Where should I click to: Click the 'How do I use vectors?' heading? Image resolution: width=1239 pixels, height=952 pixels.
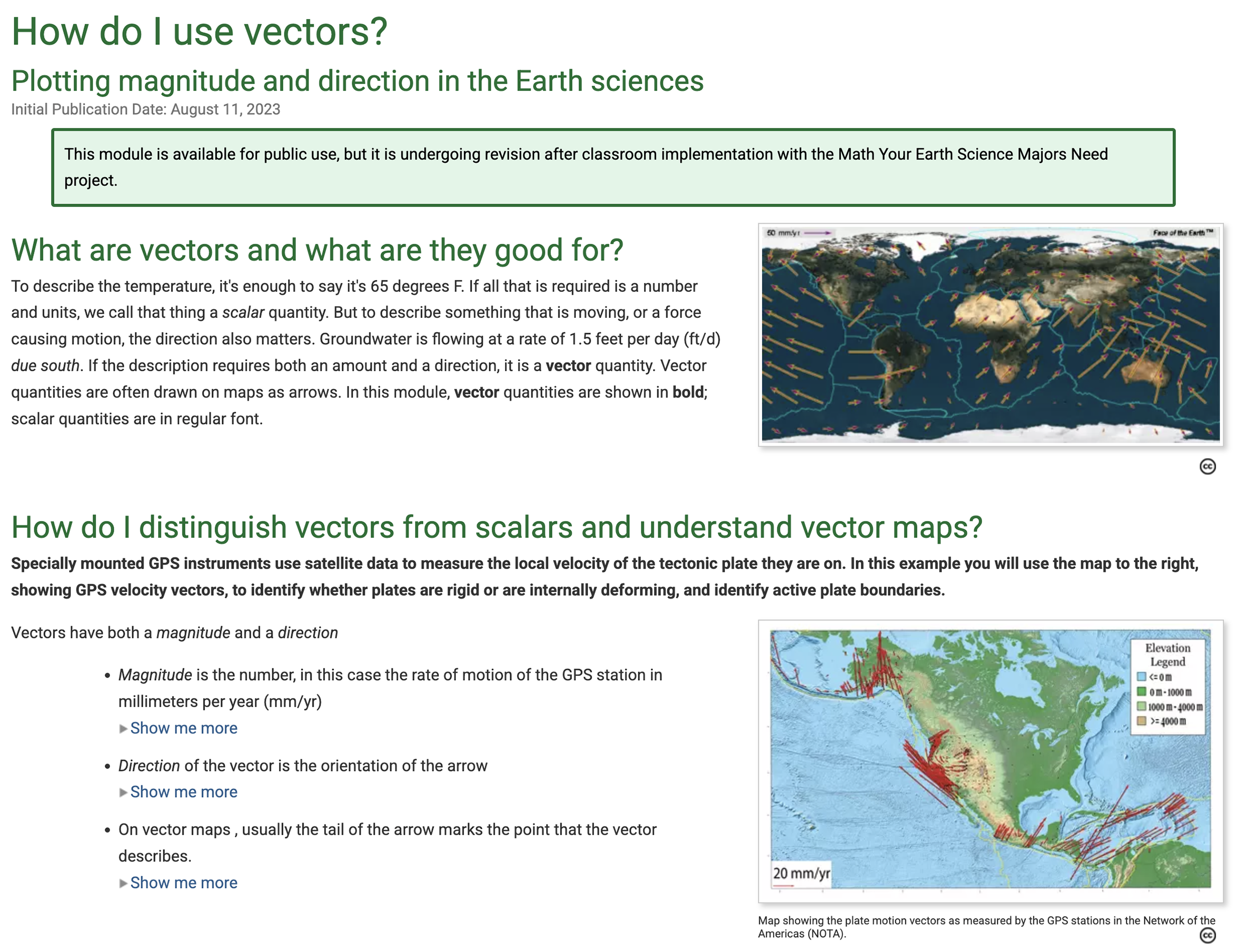click(x=199, y=31)
